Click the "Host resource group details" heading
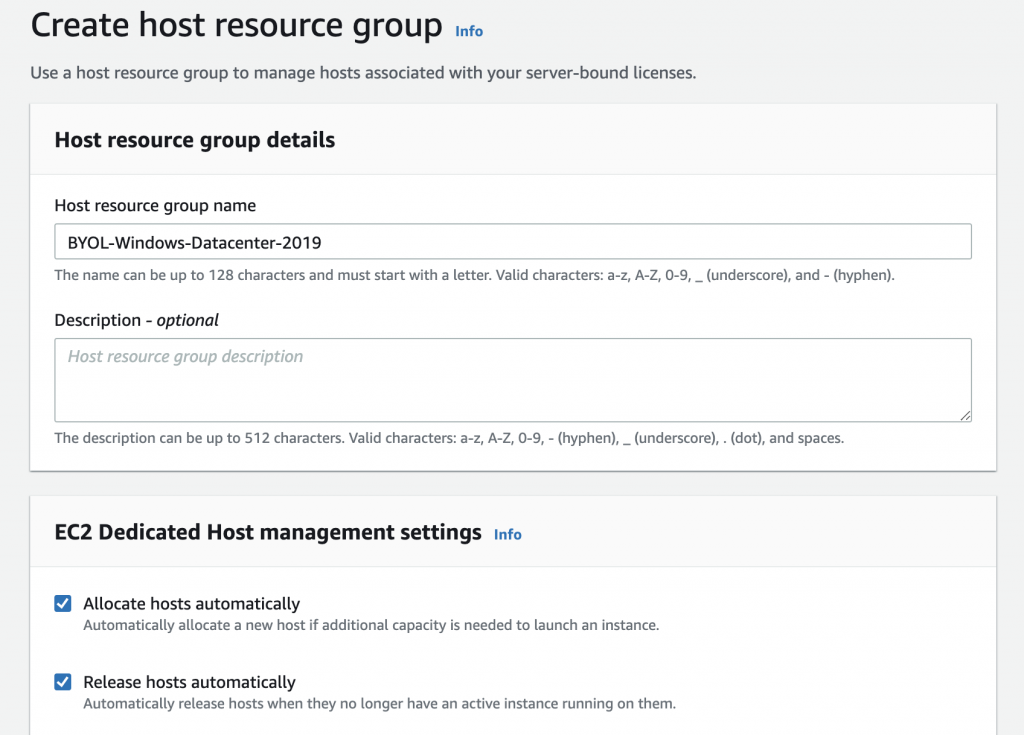 click(194, 140)
